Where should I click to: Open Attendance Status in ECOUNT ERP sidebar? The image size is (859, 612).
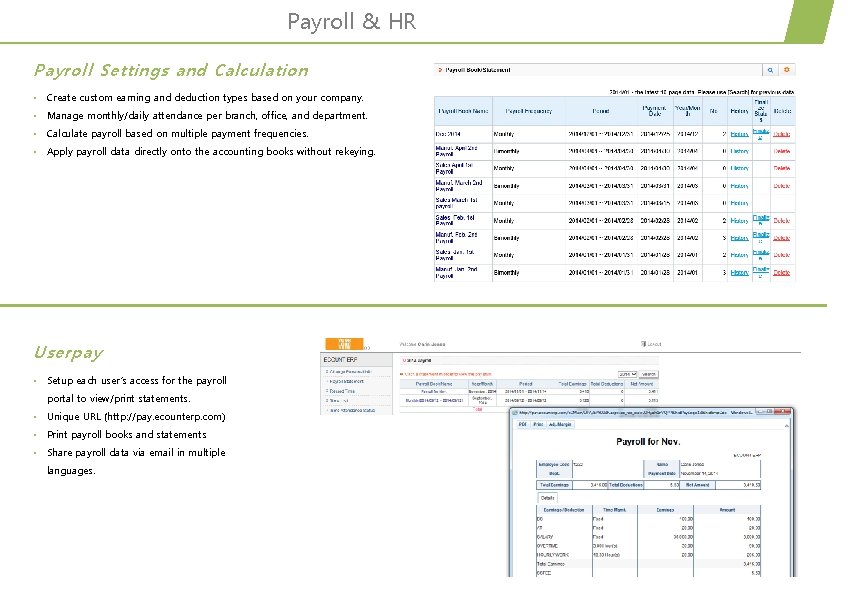pyautogui.click(x=351, y=410)
